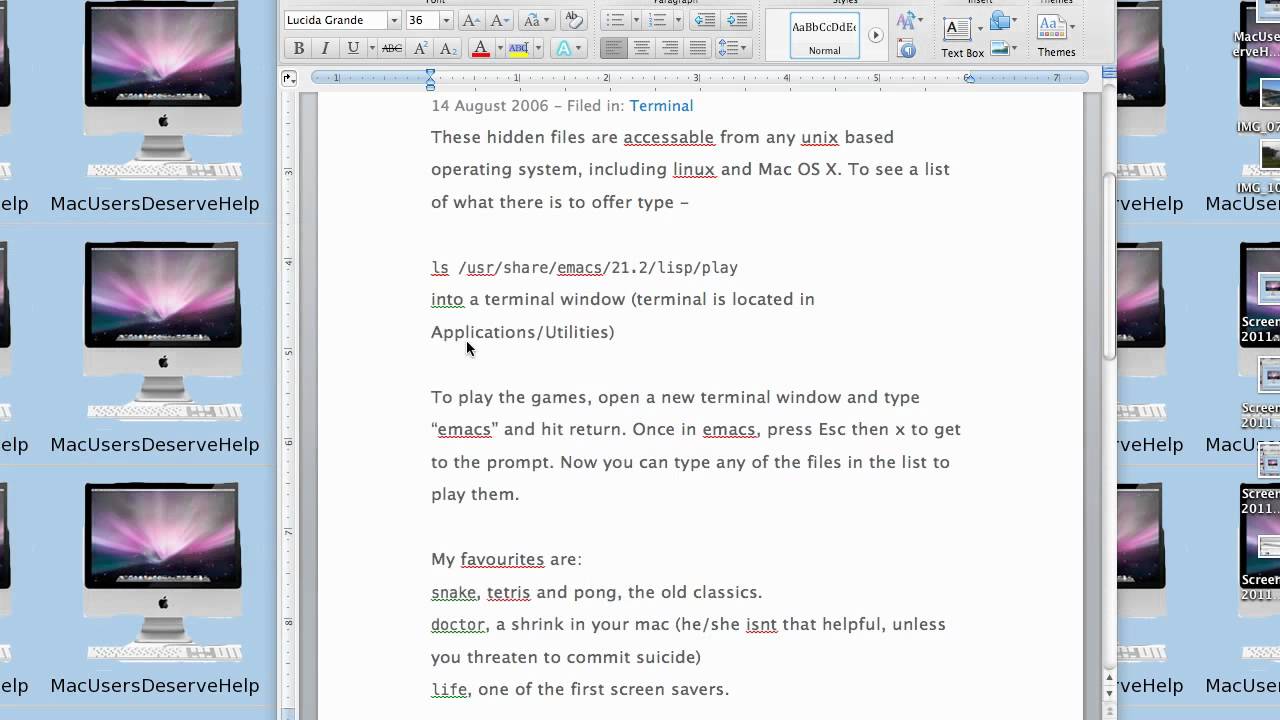The image size is (1280, 720).
Task: Expand the Underline style arrow
Action: point(372,48)
